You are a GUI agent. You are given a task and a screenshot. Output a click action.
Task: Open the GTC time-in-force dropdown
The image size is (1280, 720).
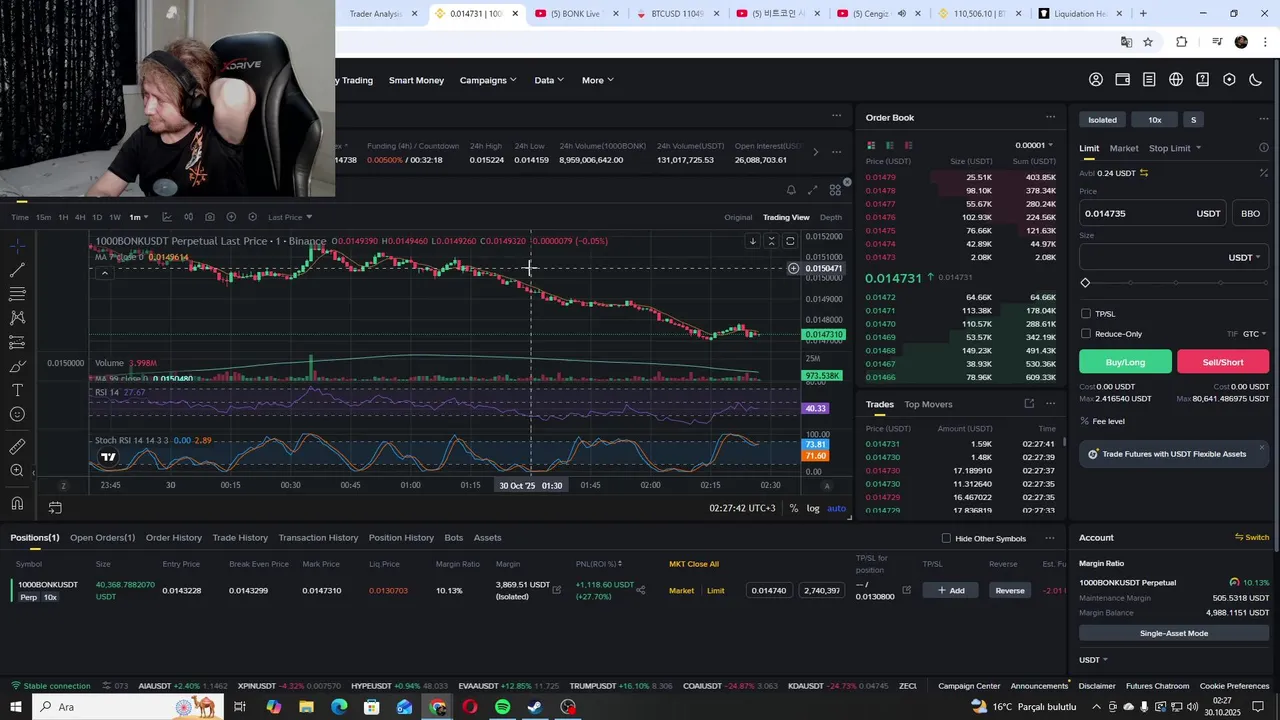[1255, 334]
